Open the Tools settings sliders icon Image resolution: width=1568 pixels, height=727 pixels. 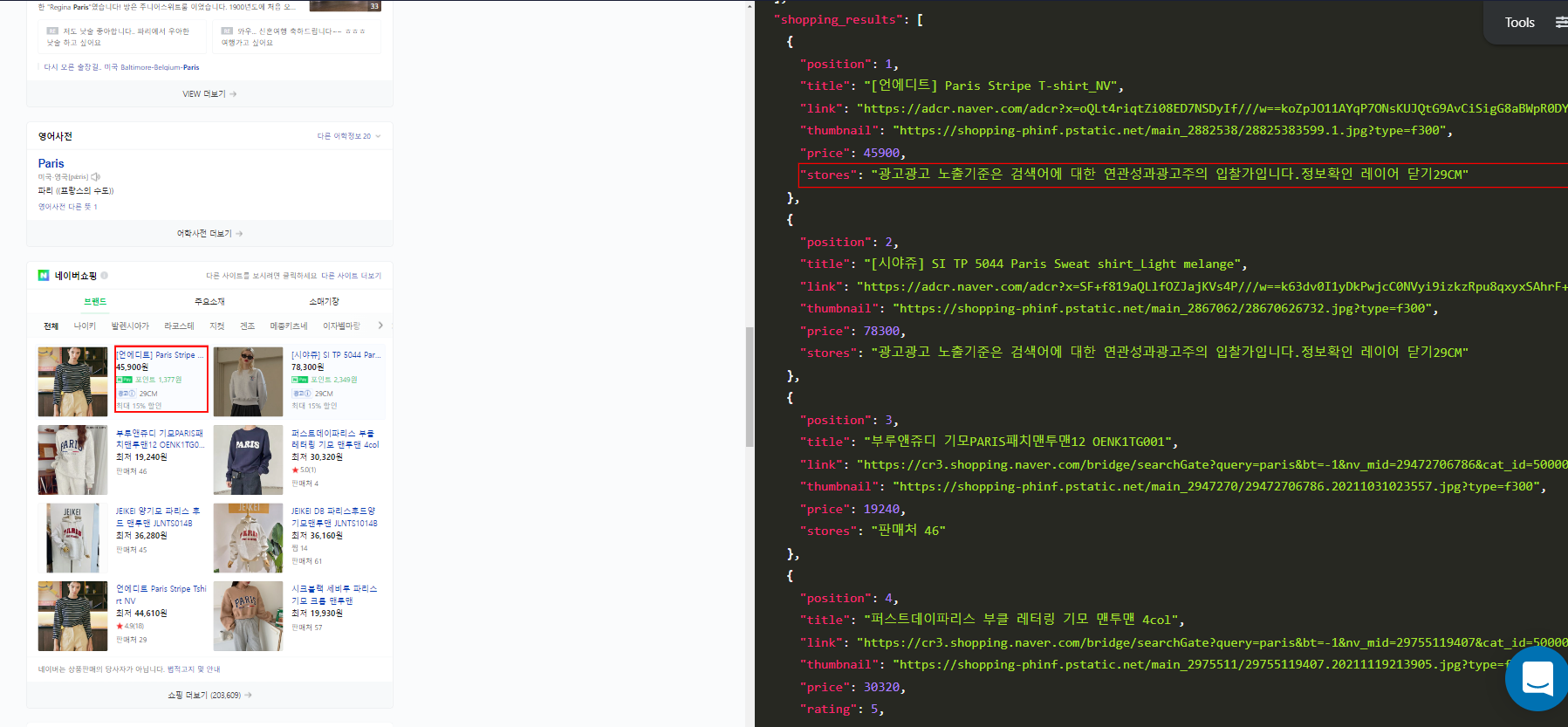point(1560,23)
